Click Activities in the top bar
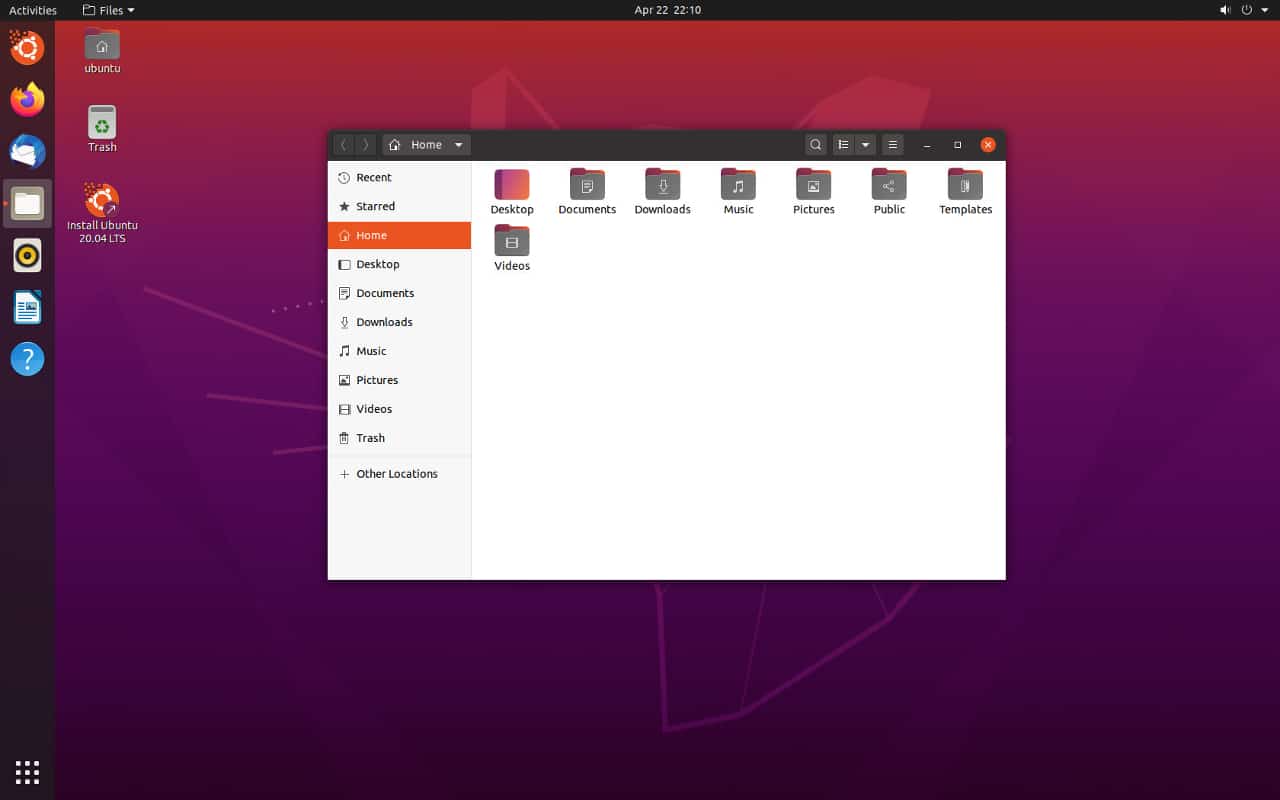The width and height of the screenshot is (1280, 800). (x=32, y=10)
